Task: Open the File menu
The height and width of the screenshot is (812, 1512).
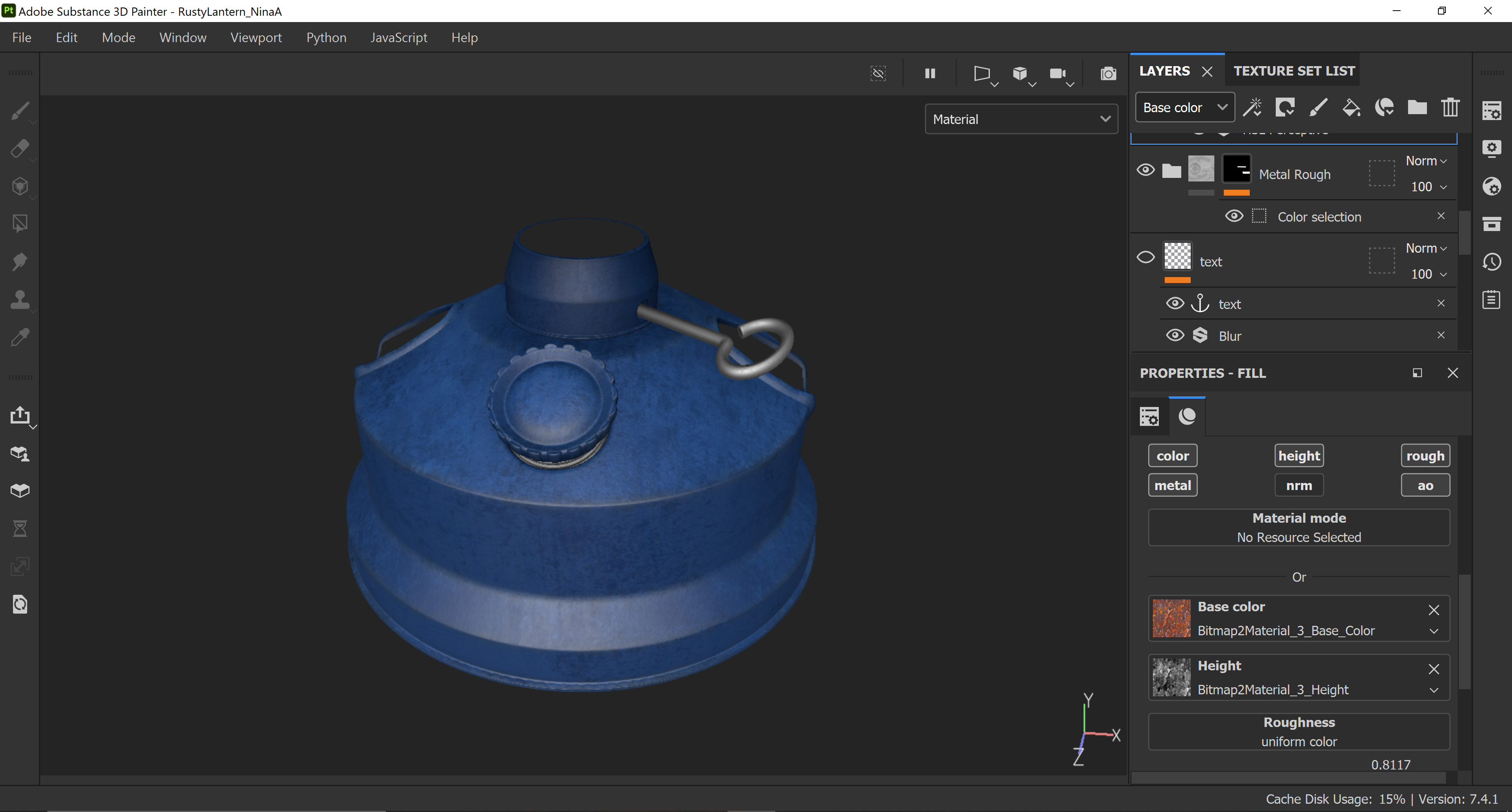Action: coord(22,37)
